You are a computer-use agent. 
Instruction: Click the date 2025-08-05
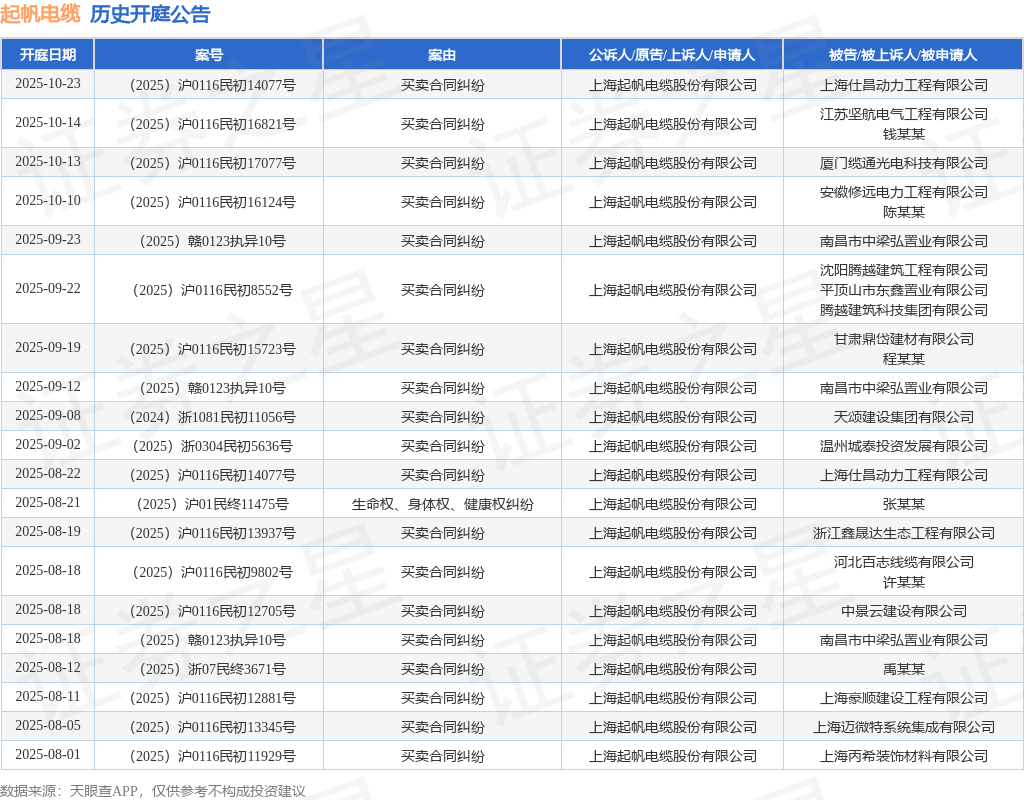(x=48, y=726)
